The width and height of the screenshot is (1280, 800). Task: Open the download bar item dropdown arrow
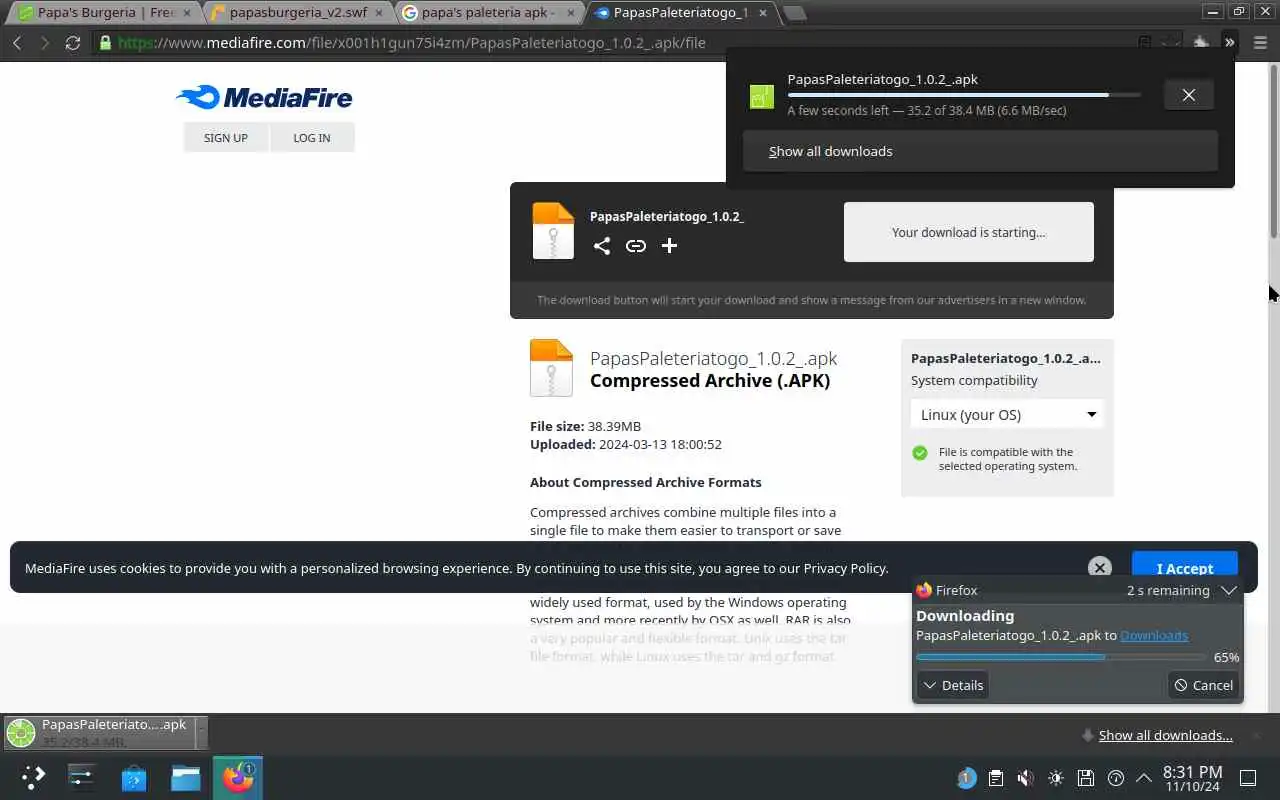(x=202, y=733)
